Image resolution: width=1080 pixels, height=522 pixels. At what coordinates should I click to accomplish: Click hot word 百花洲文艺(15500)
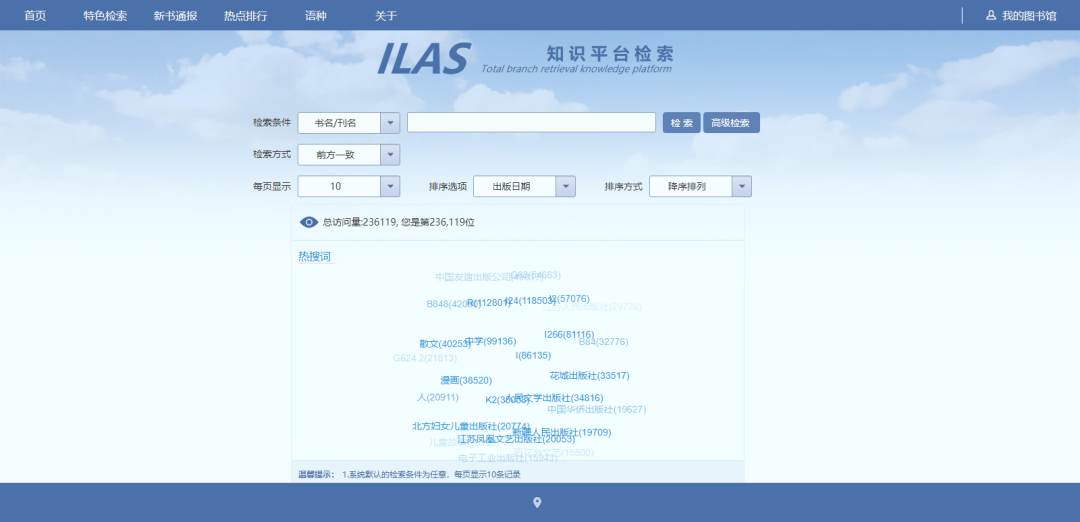pos(554,452)
